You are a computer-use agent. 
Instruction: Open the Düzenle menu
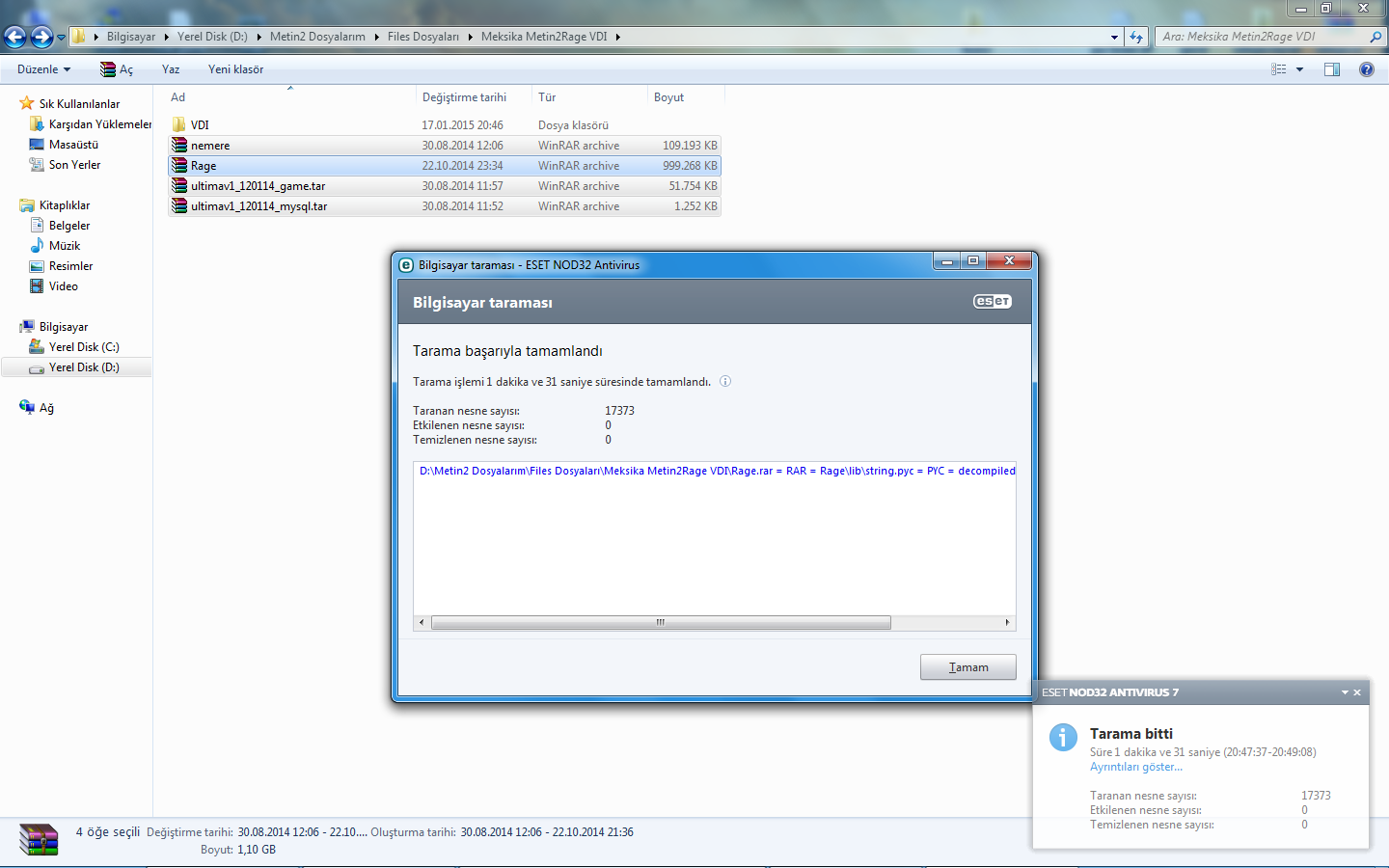[x=43, y=69]
